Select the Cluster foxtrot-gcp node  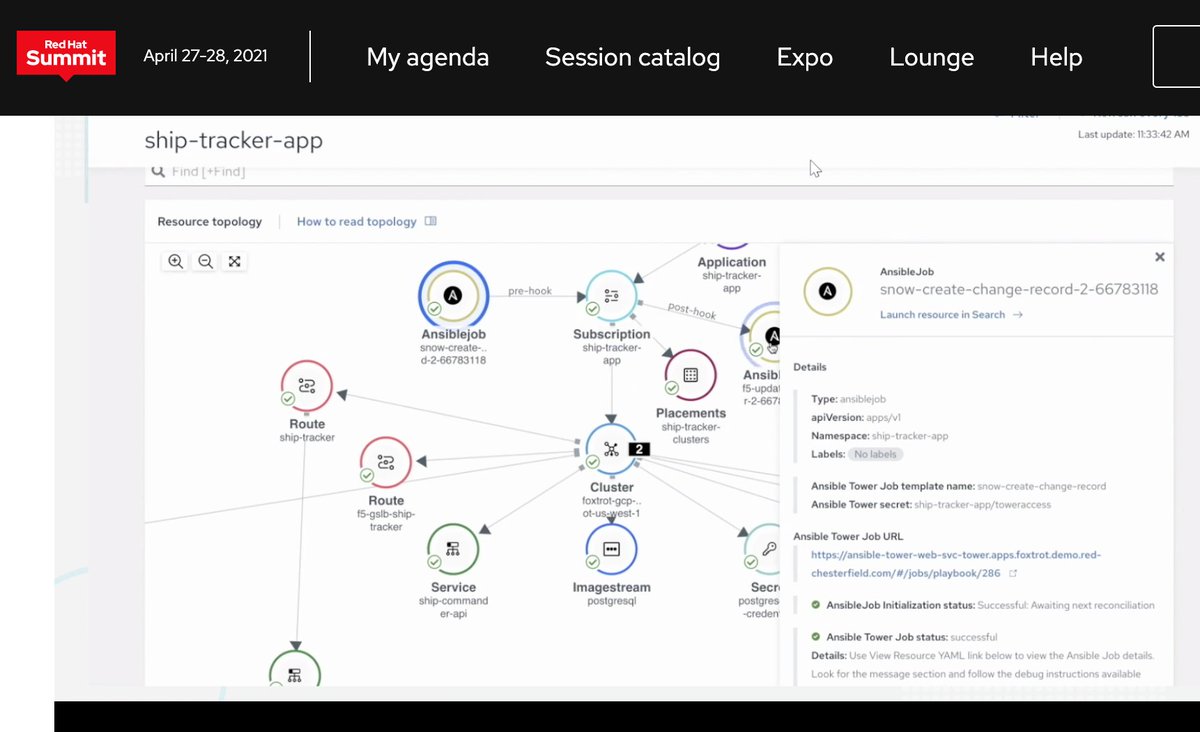(x=612, y=450)
